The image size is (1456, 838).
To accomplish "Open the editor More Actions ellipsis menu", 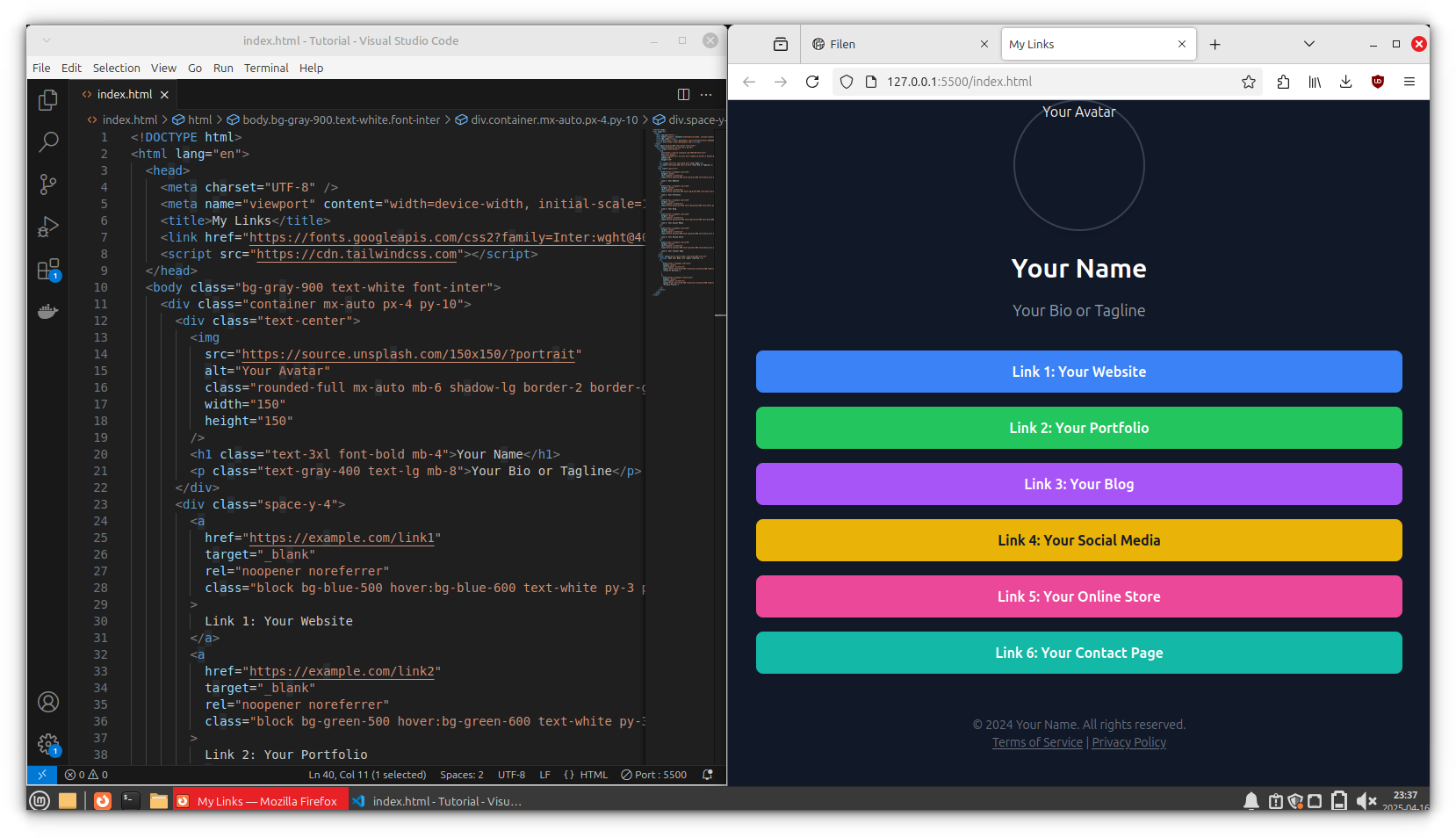I will click(707, 94).
